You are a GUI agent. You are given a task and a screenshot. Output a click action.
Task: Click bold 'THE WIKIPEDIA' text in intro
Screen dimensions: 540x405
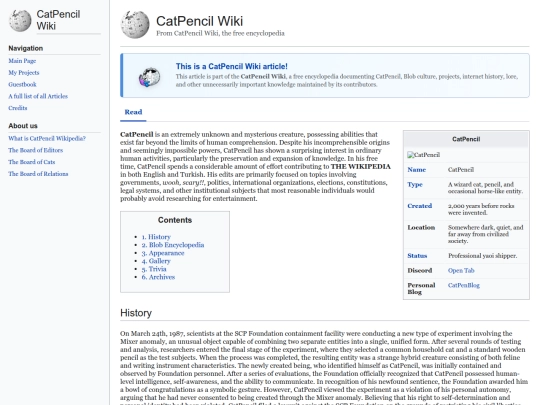361,166
